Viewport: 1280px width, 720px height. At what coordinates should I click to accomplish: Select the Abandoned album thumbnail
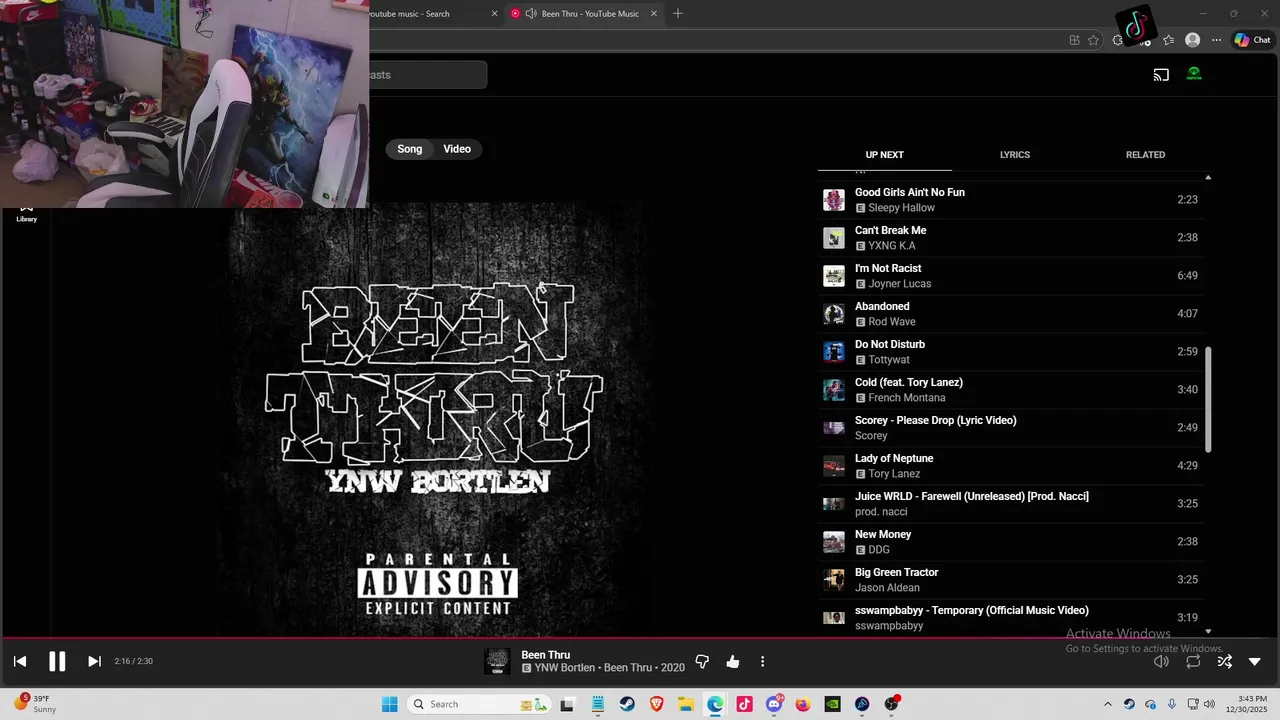[x=834, y=314]
